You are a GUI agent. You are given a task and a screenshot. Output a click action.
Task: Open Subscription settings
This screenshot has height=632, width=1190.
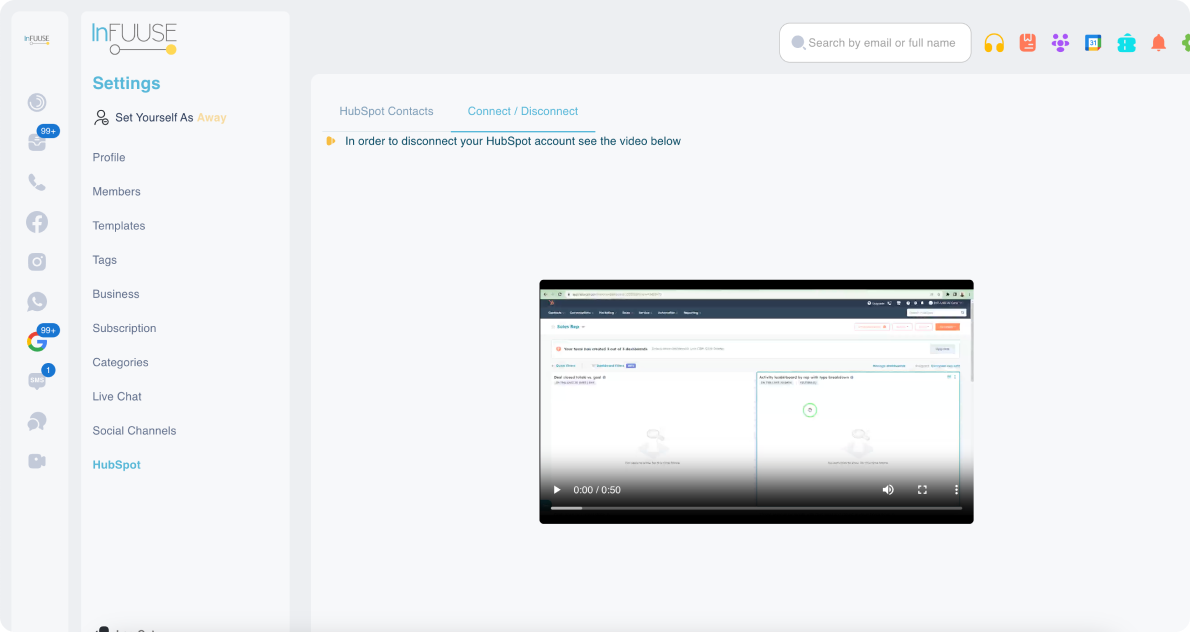coord(124,328)
